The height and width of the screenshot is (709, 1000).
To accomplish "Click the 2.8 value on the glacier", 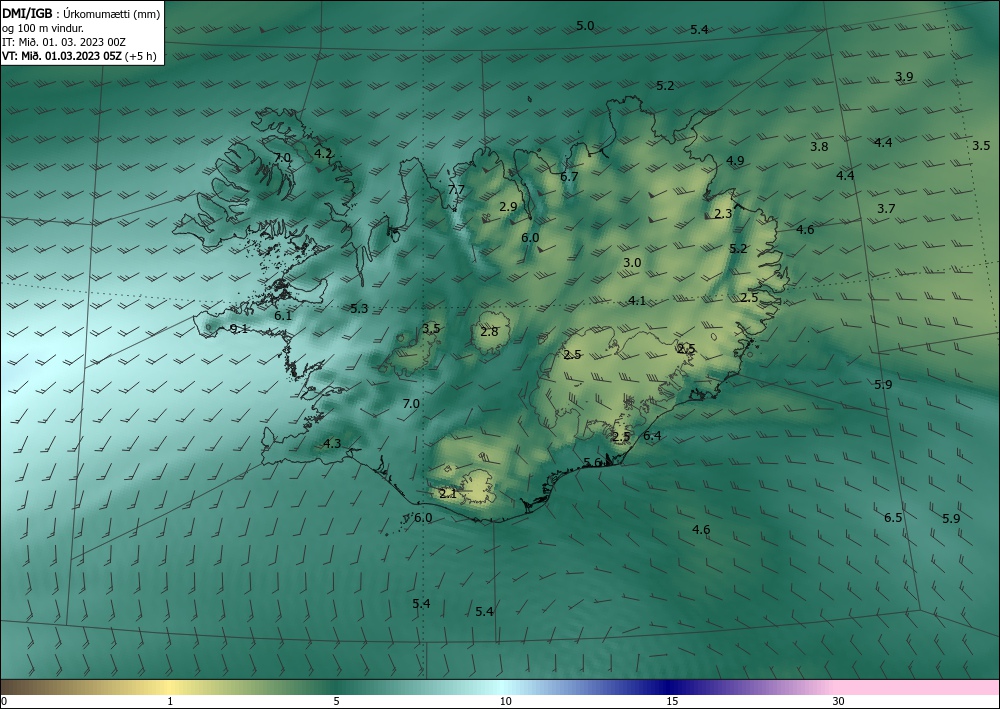I will (489, 332).
